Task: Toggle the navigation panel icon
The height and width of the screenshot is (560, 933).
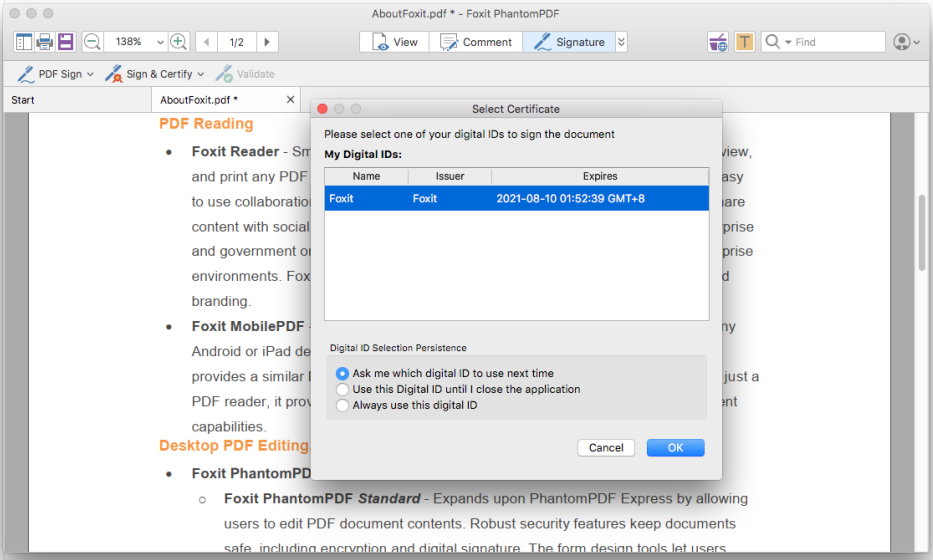Action: click(x=24, y=42)
